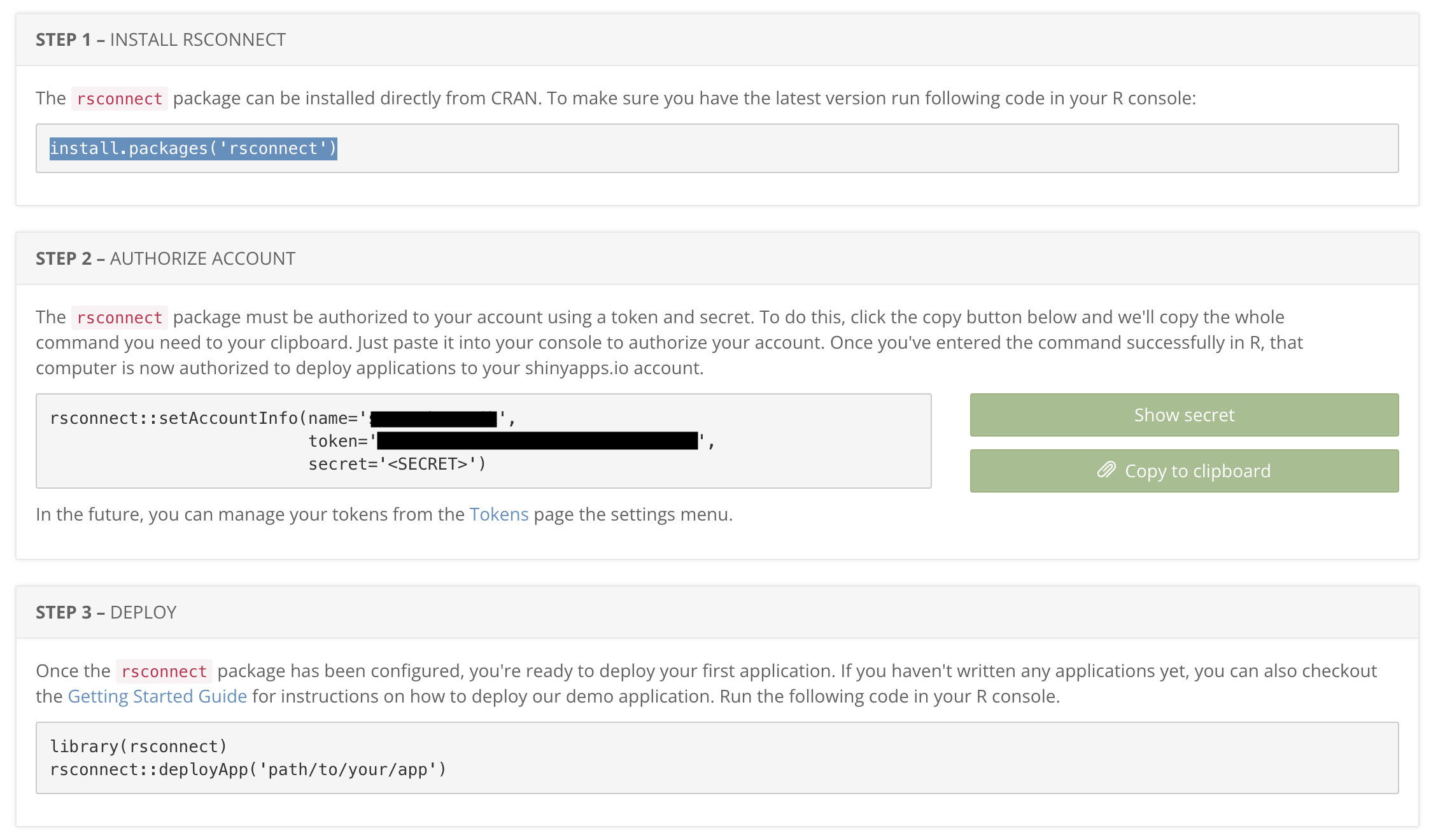
Task: Click the Step 1 Install RSConnect header
Action: pyautogui.click(x=160, y=39)
